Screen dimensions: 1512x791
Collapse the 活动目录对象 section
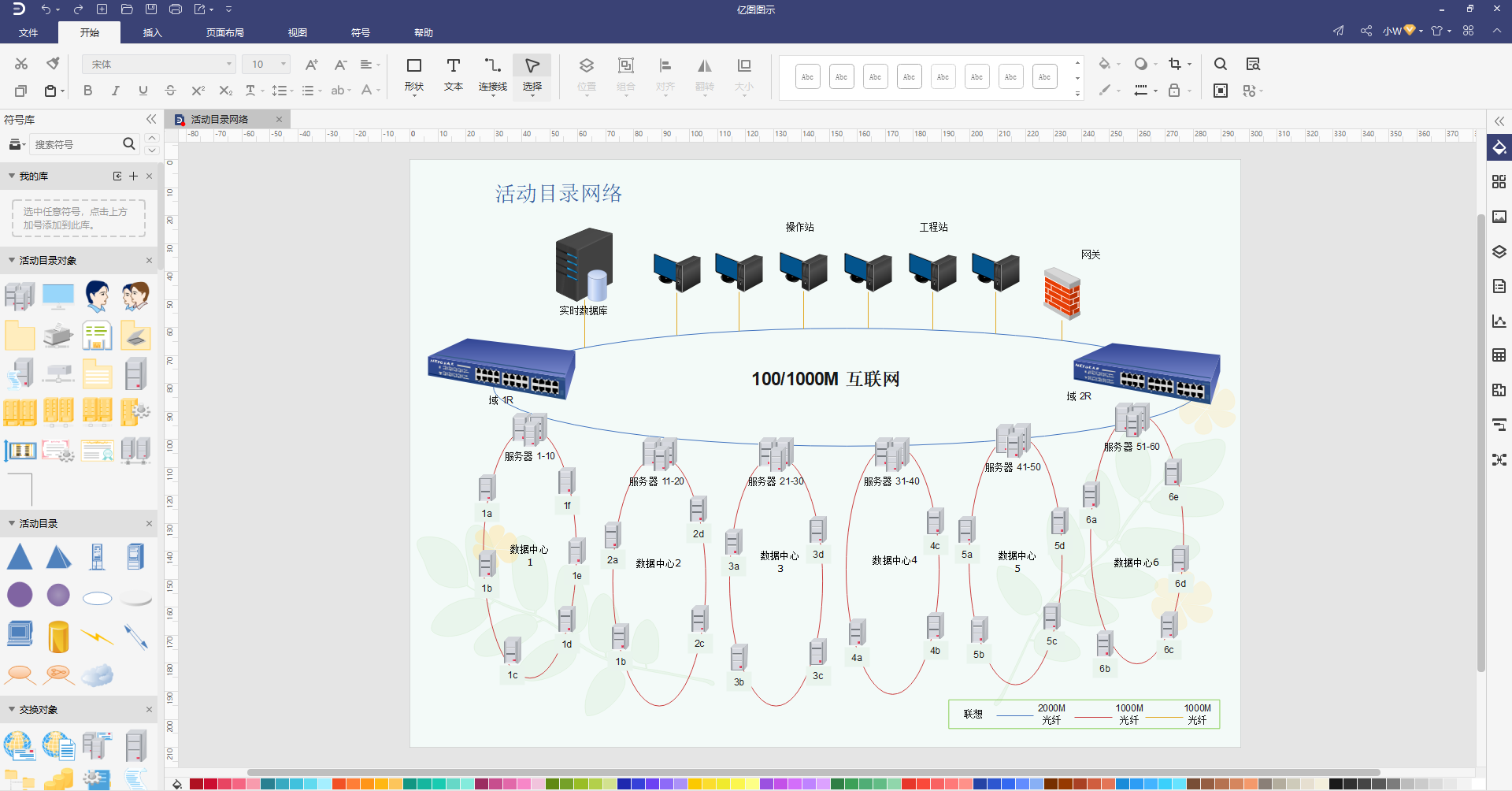(12, 260)
